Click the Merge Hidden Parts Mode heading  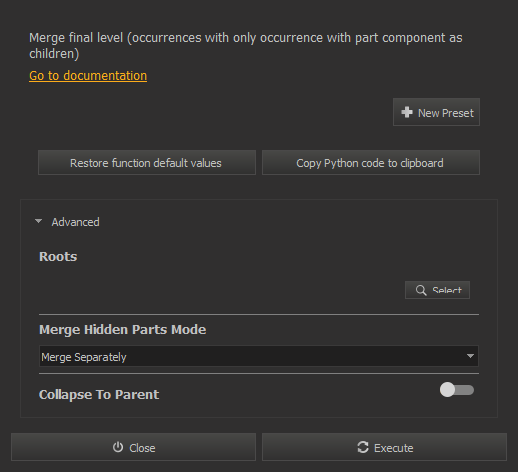[x=122, y=330]
